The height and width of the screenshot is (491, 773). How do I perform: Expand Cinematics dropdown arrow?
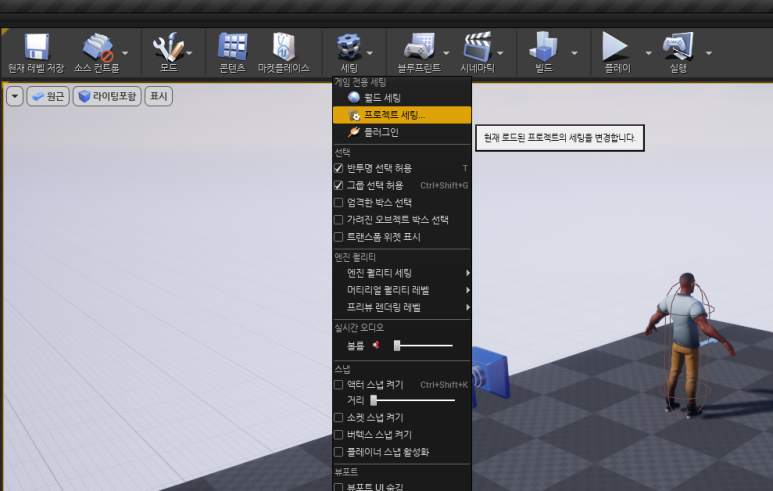(500, 53)
